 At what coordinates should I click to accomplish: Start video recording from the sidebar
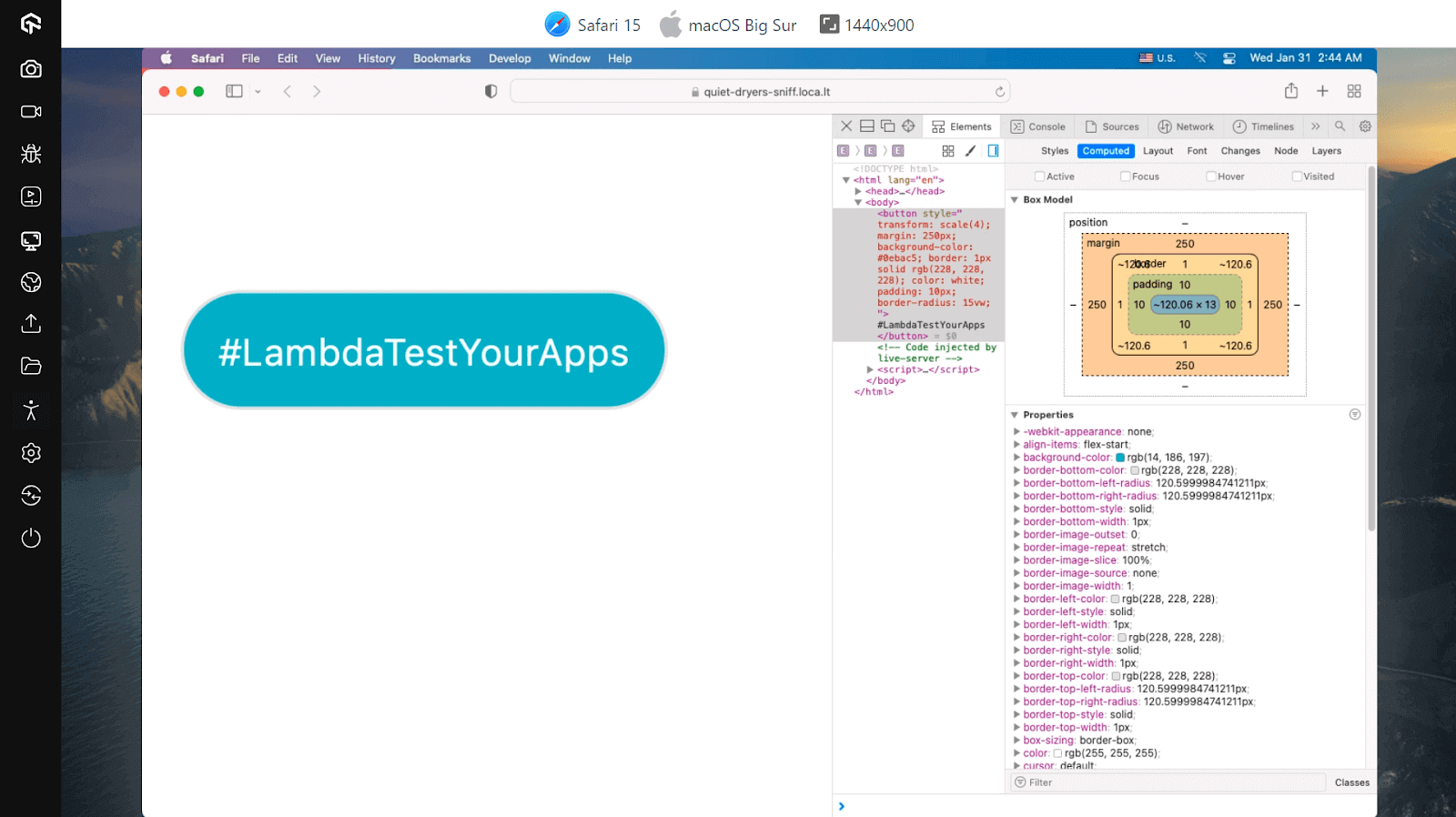click(x=31, y=112)
